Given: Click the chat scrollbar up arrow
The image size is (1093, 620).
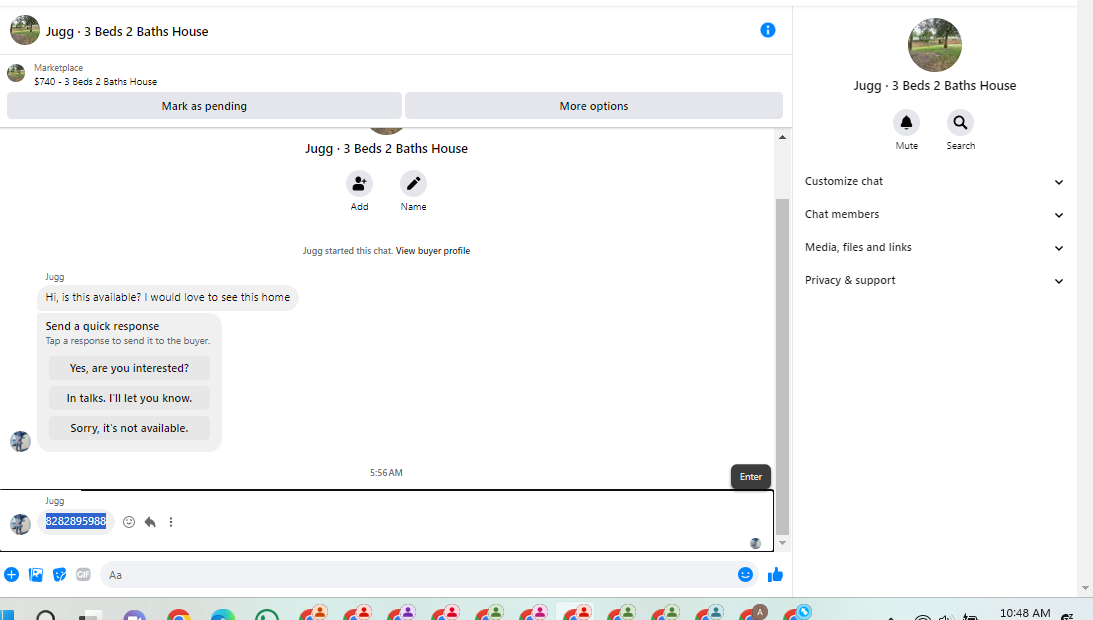Looking at the screenshot, I should tap(782, 137).
